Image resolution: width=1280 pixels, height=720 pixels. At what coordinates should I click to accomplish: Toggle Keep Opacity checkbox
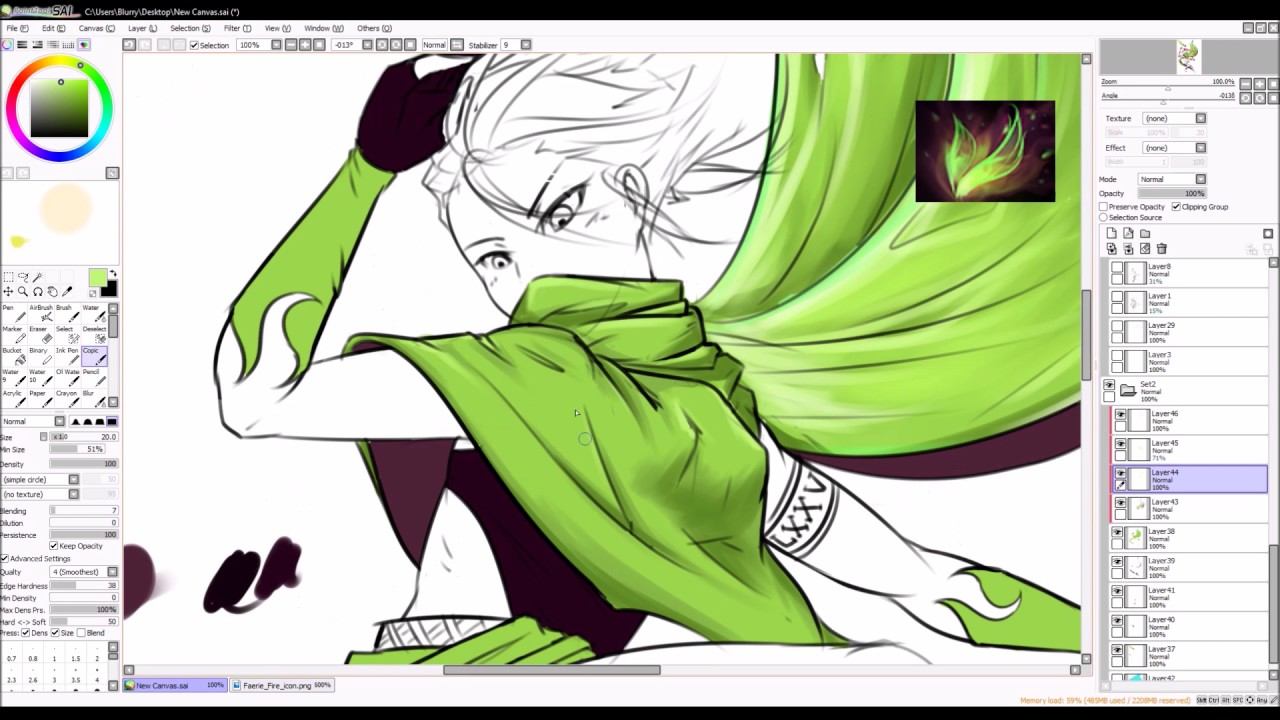click(x=54, y=546)
